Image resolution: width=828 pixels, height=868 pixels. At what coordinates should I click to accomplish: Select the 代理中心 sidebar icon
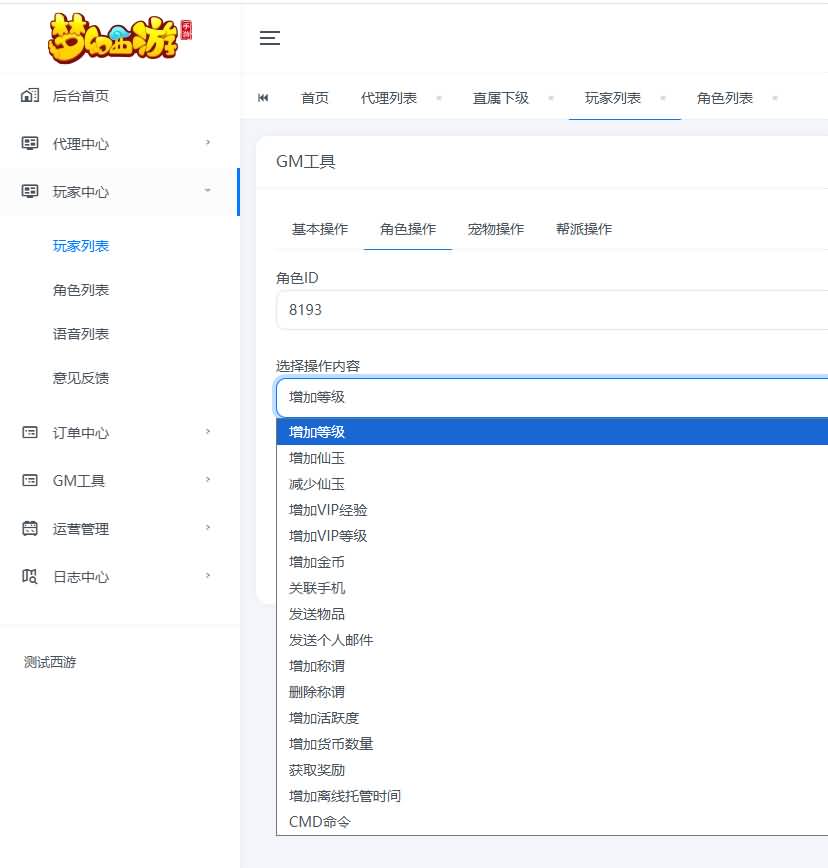(30, 142)
